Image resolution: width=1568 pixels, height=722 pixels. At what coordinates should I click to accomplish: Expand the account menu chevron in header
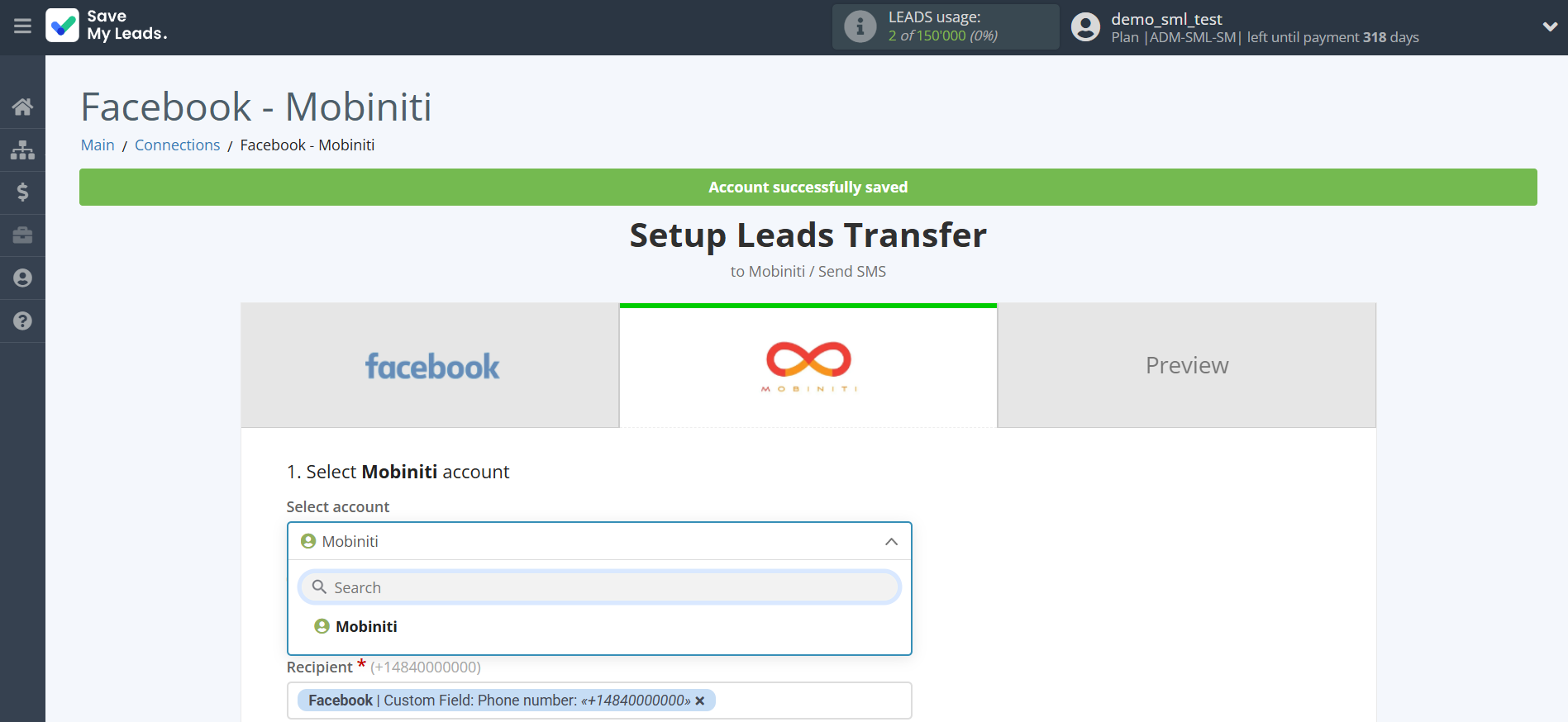[x=1550, y=26]
